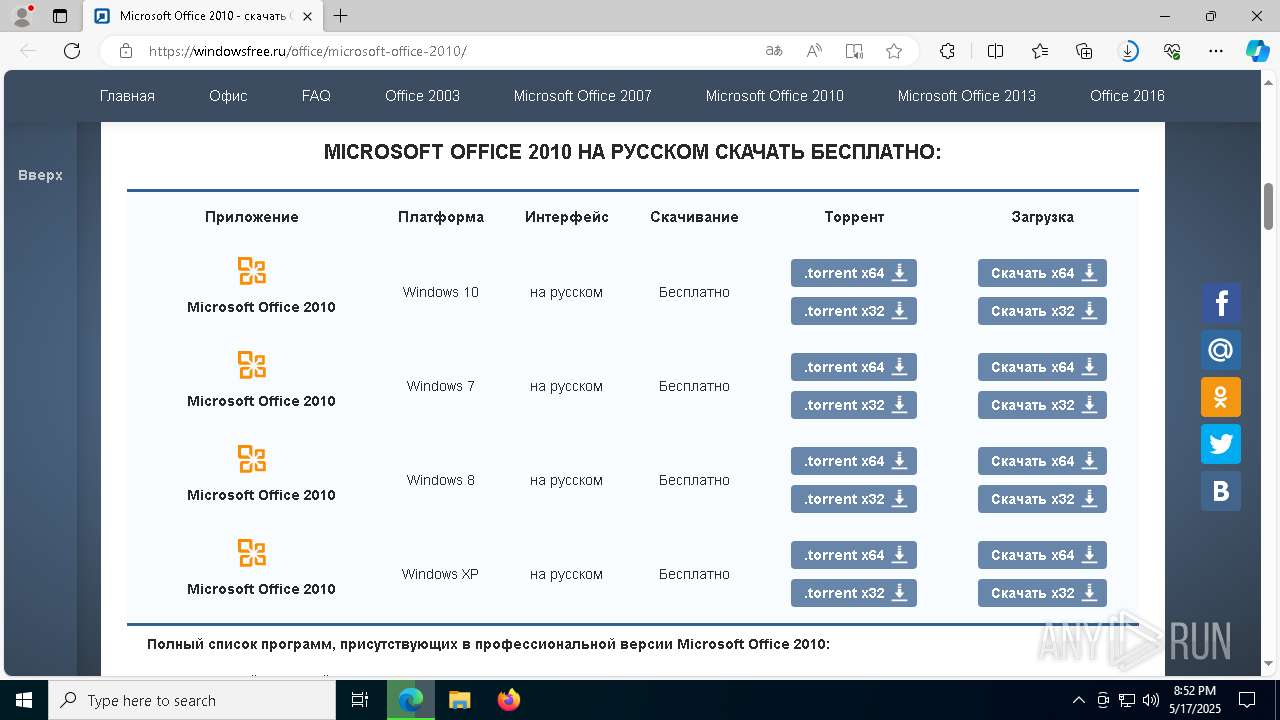
Task: Click Скачать x64 for Windows 8
Action: (1042, 461)
